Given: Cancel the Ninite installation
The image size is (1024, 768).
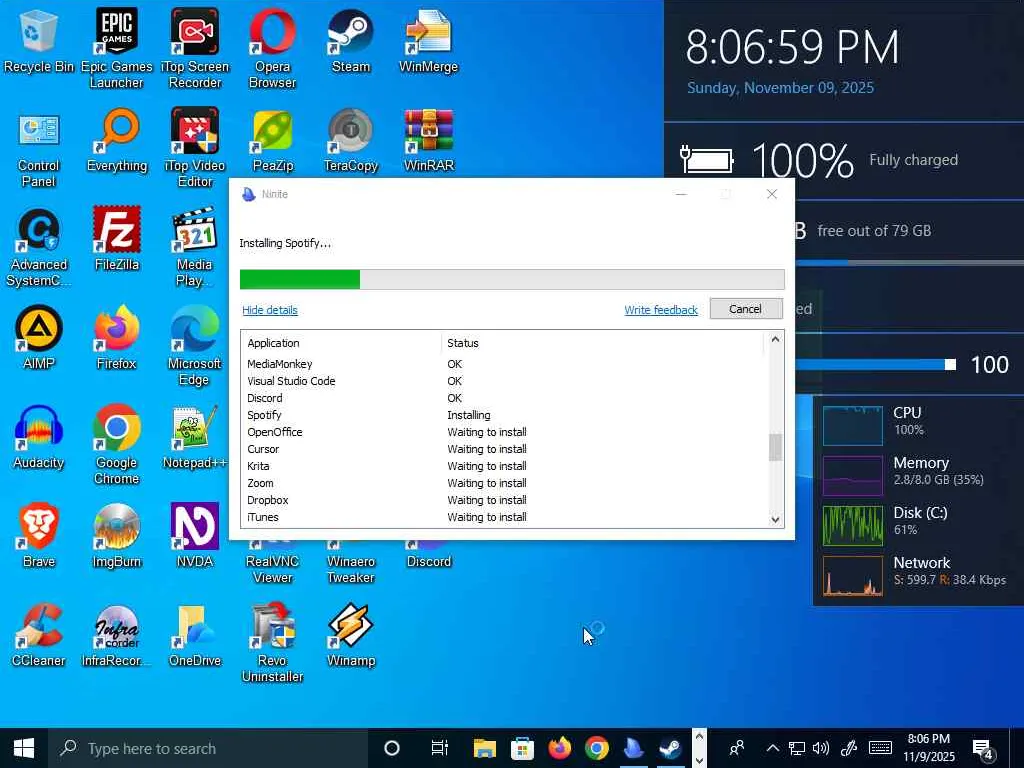Looking at the screenshot, I should coord(746,309).
